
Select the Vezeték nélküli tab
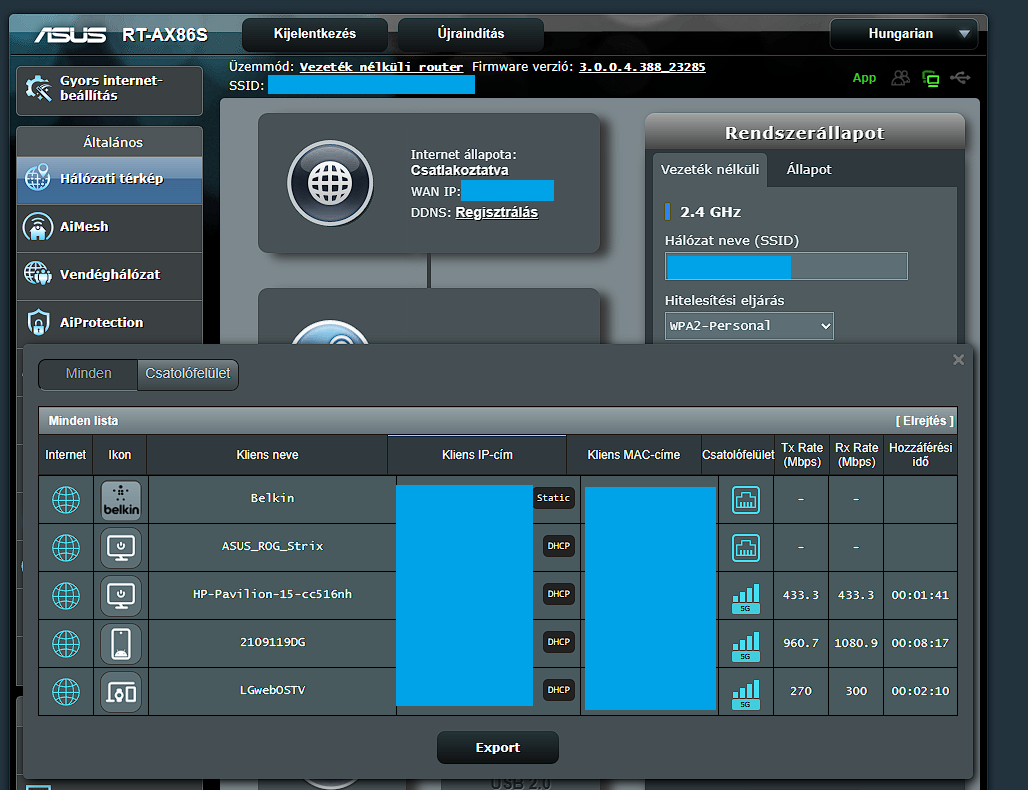tap(709, 169)
